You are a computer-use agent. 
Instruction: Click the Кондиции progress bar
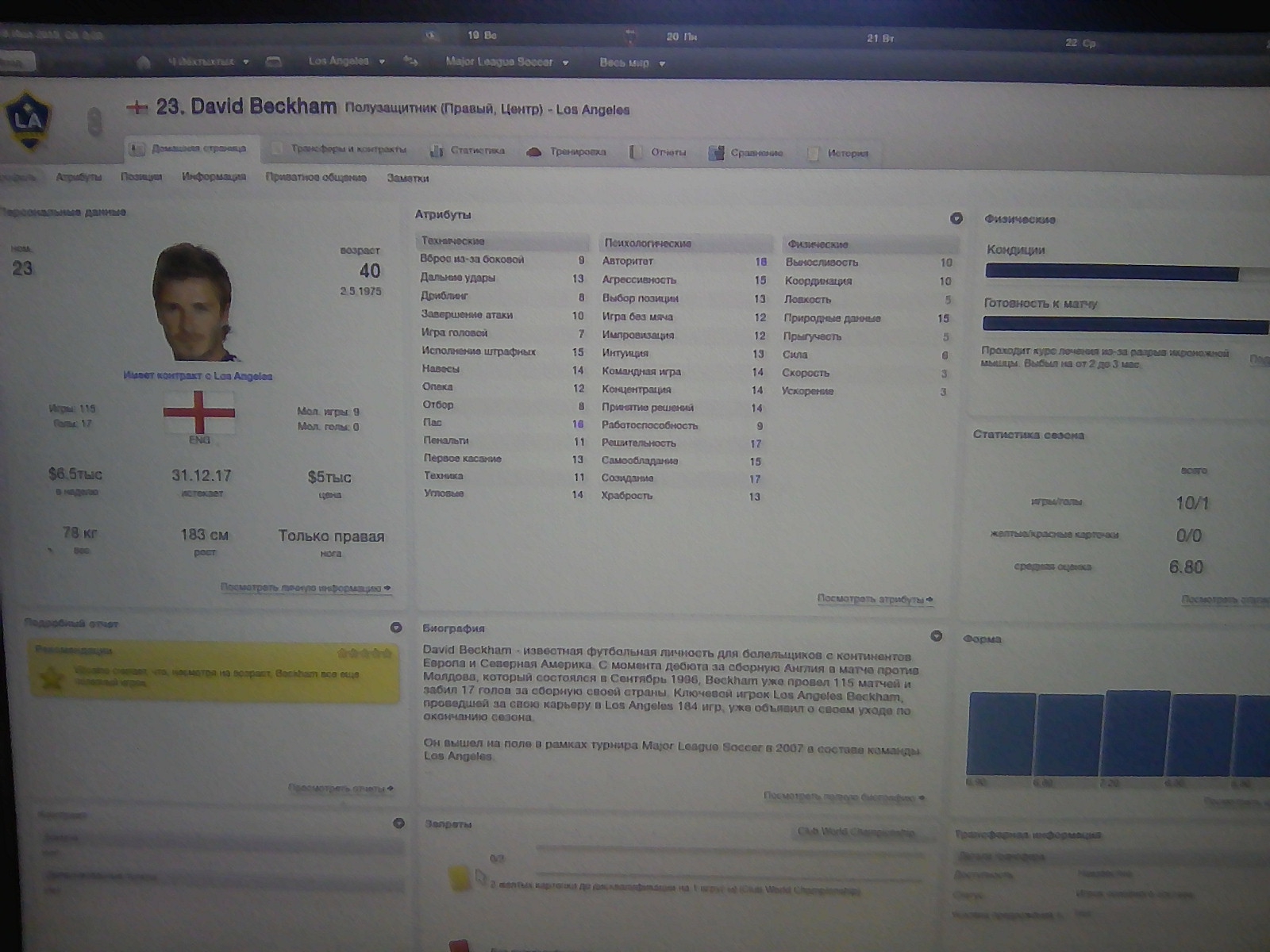[1126, 273]
